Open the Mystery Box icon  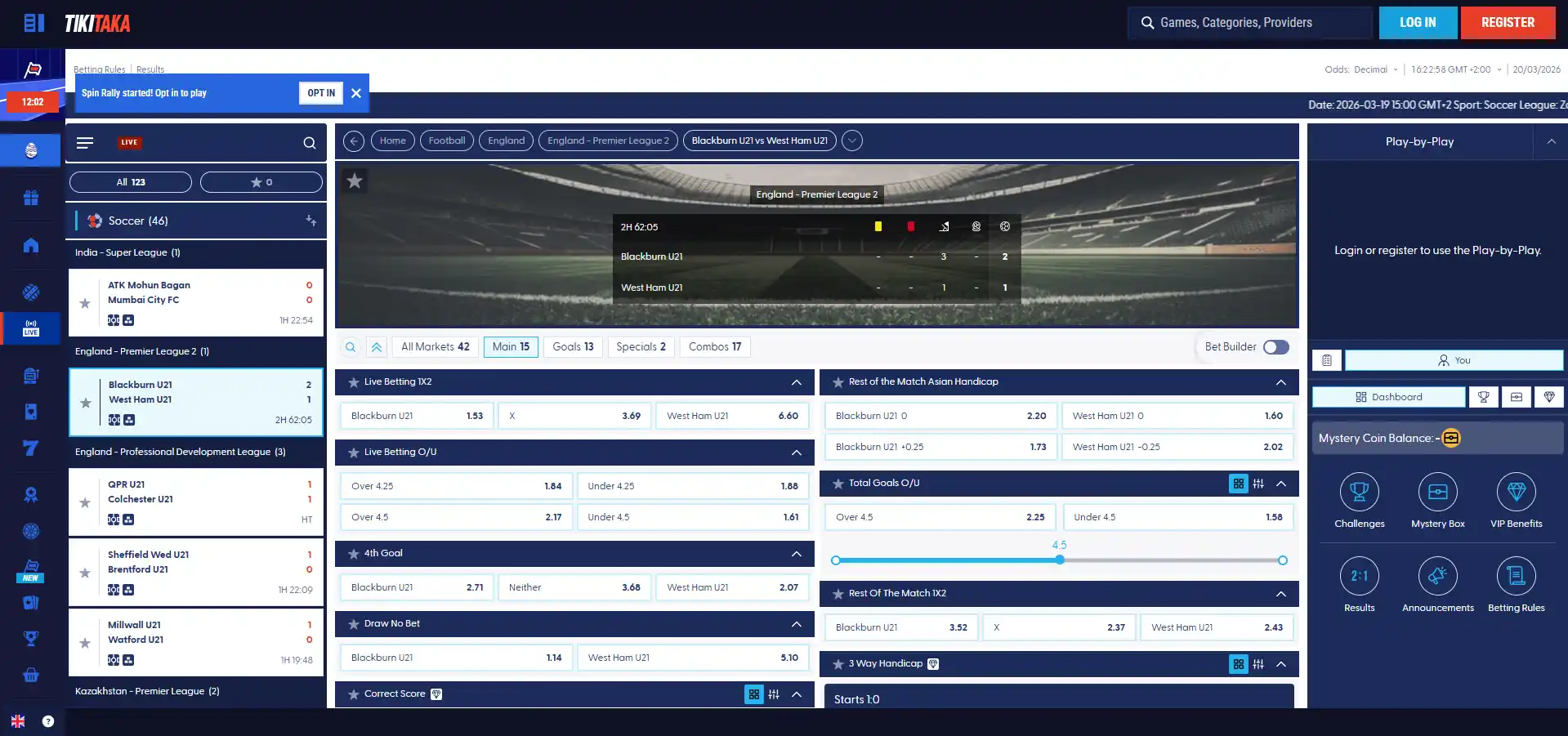pyautogui.click(x=1437, y=492)
